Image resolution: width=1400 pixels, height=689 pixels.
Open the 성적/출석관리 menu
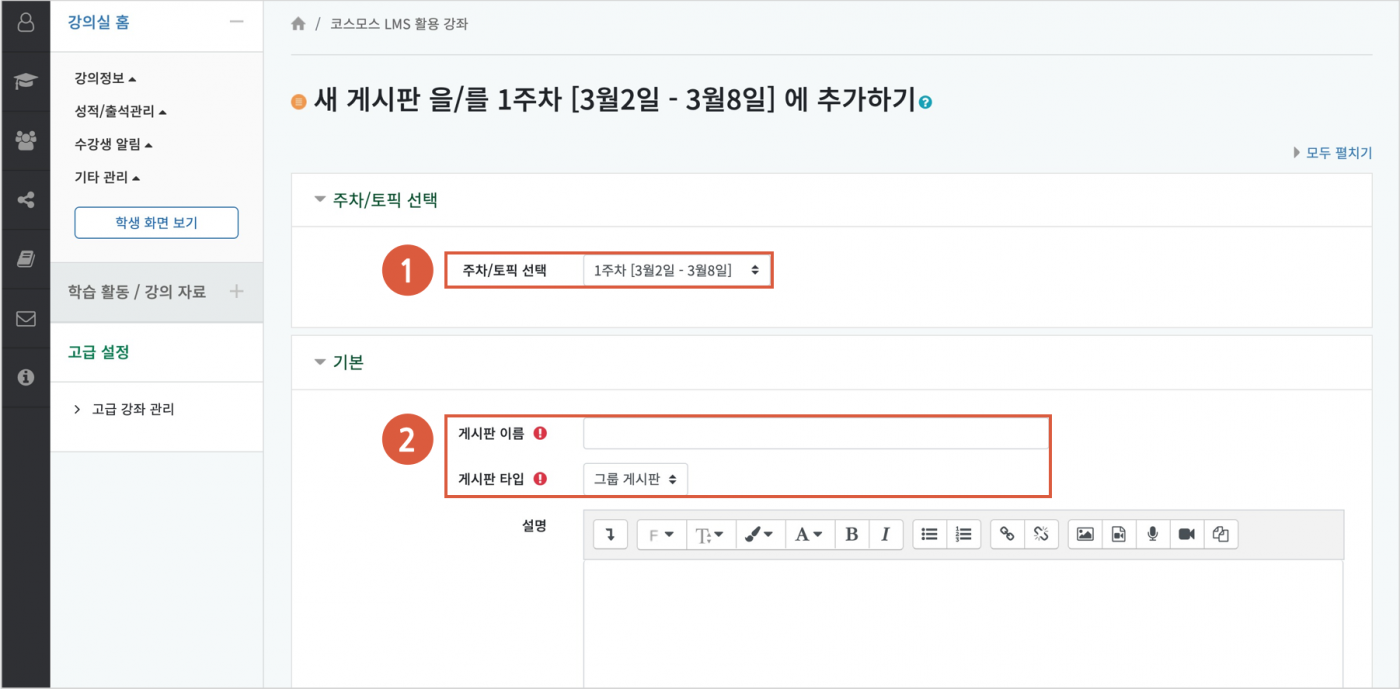pyautogui.click(x=120, y=111)
